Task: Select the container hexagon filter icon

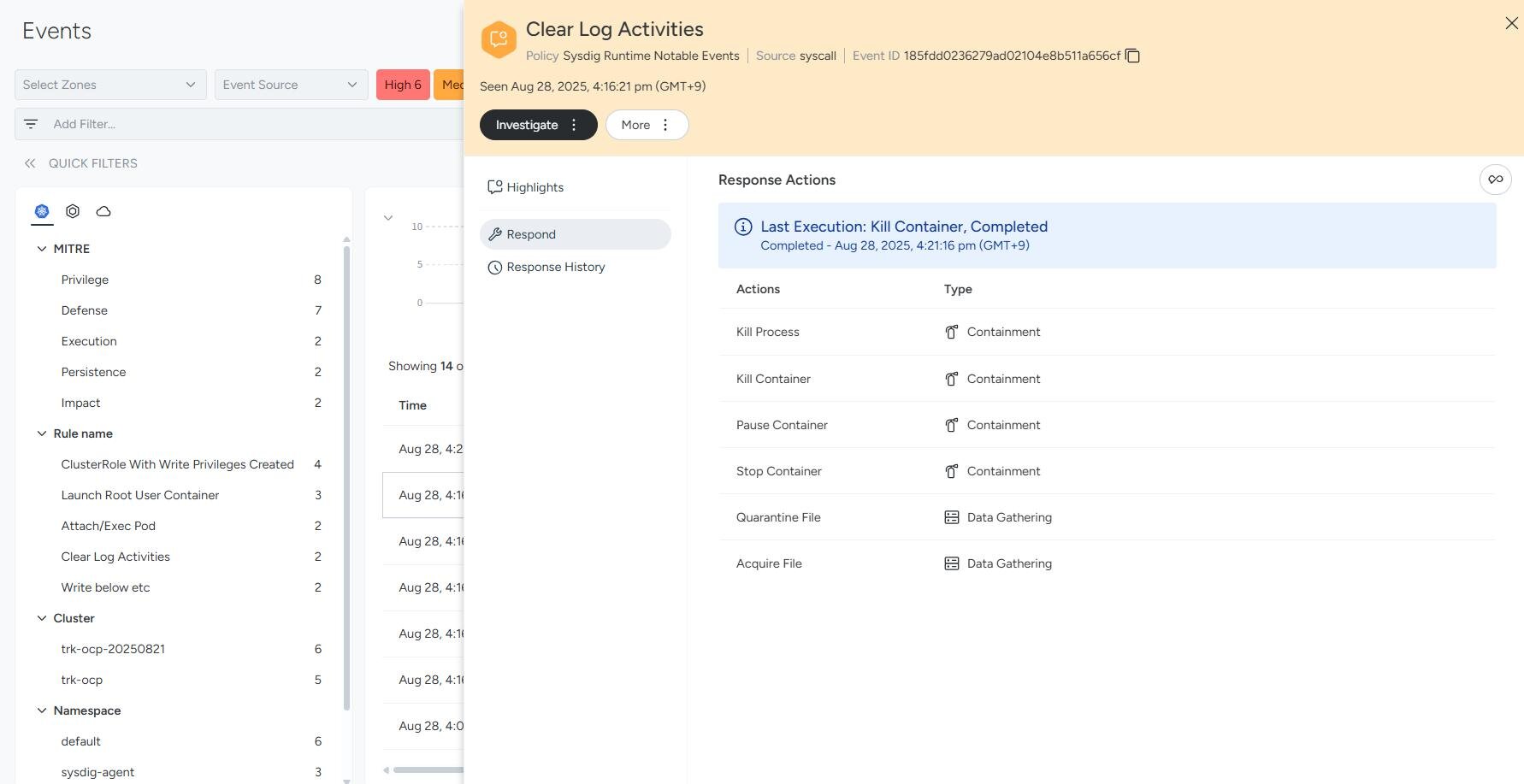Action: click(x=73, y=211)
